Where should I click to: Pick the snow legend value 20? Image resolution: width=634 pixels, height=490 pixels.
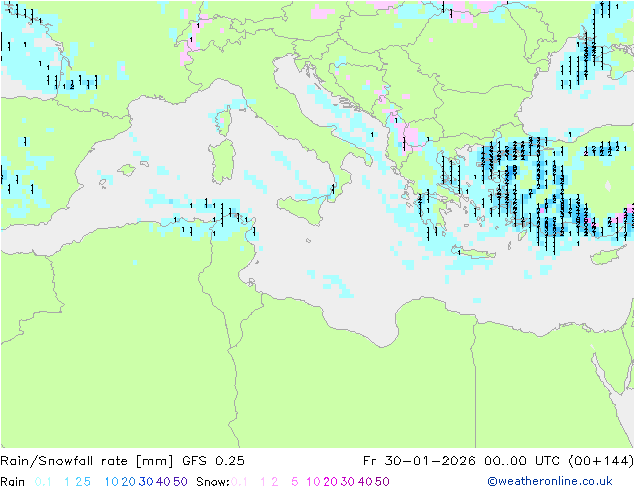point(330,482)
